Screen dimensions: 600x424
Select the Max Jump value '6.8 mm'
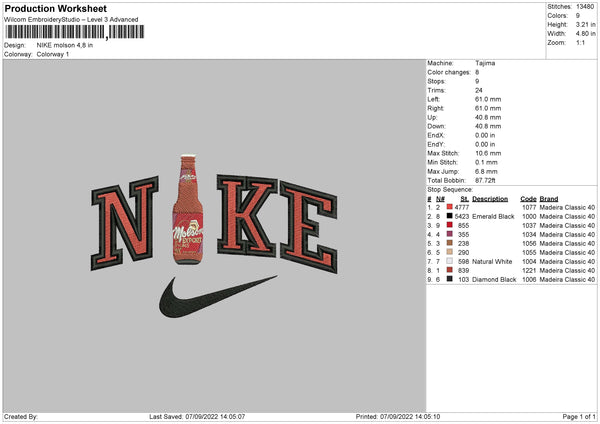(x=486, y=171)
